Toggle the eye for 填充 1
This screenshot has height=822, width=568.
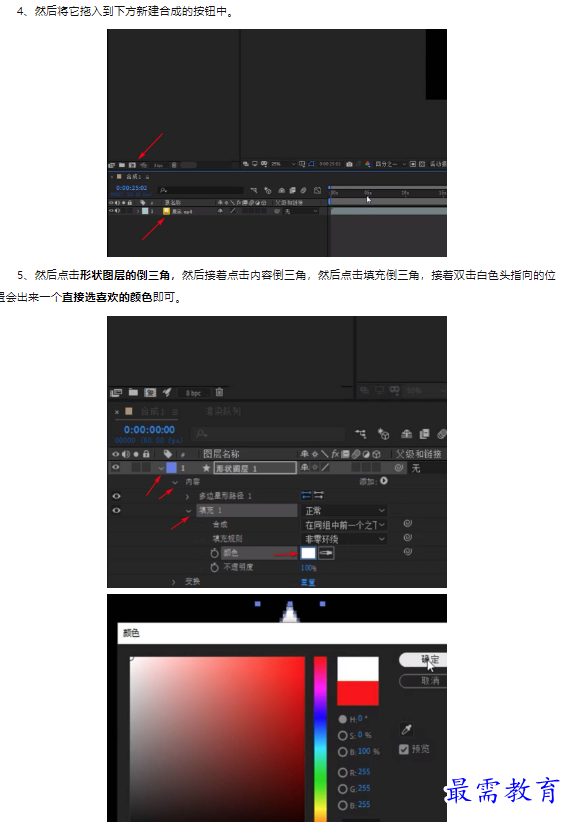pyautogui.click(x=116, y=510)
